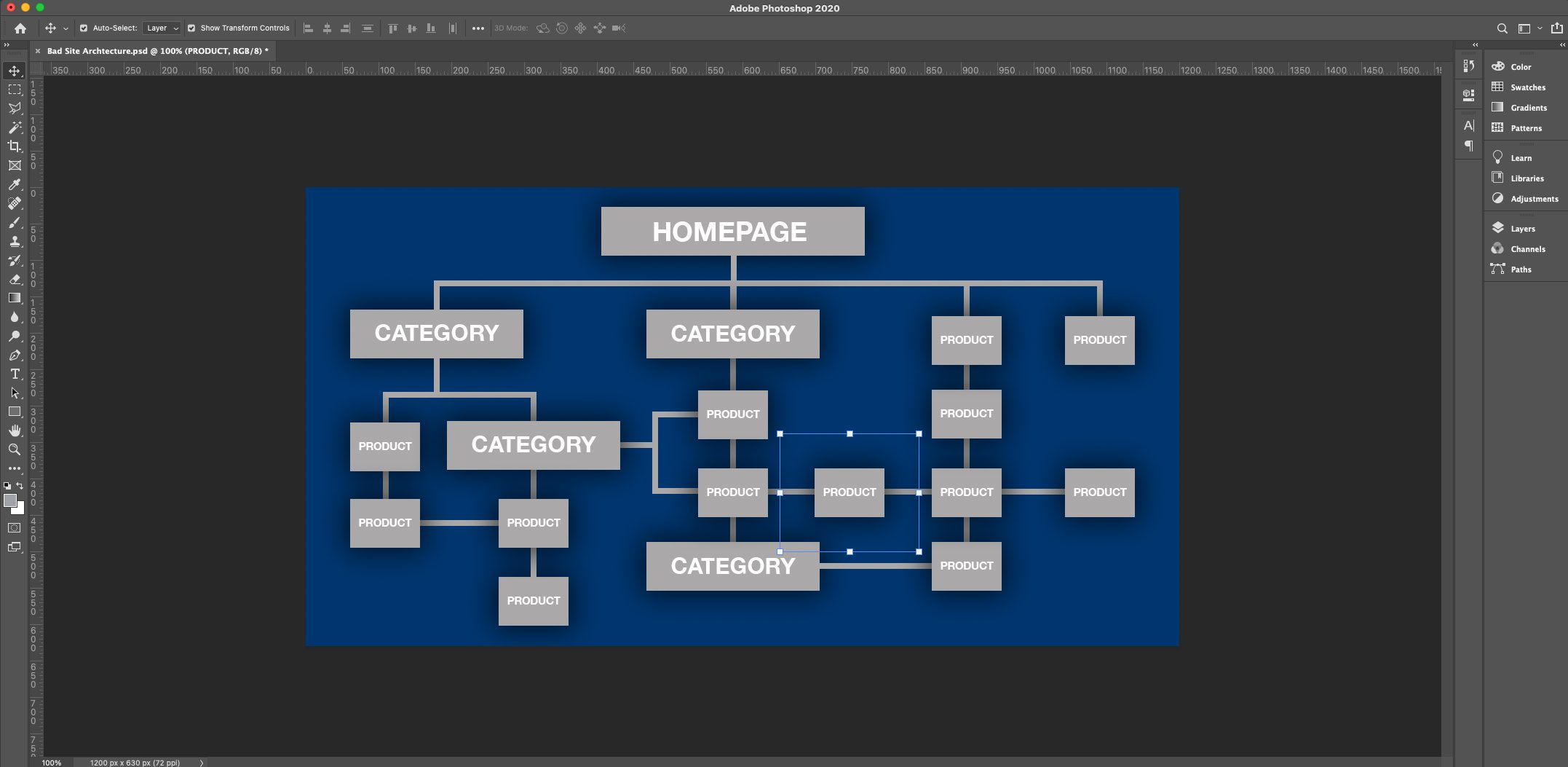Open the Auto-Select Layer dropdown
The height and width of the screenshot is (767, 1568).
tap(162, 28)
